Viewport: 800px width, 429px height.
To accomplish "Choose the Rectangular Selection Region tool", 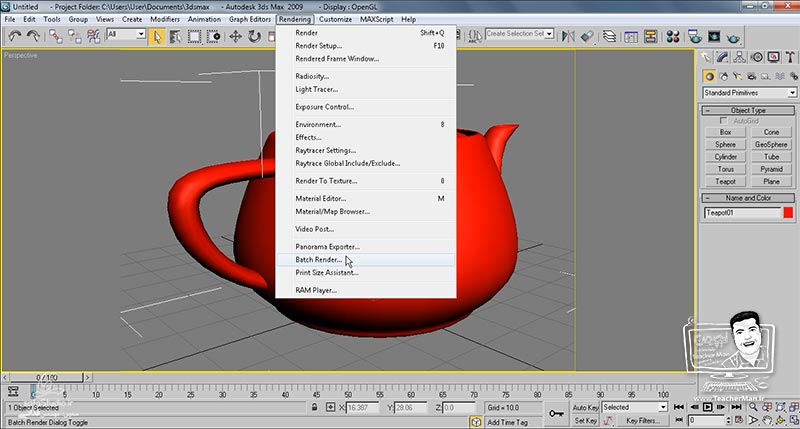I will pos(194,36).
